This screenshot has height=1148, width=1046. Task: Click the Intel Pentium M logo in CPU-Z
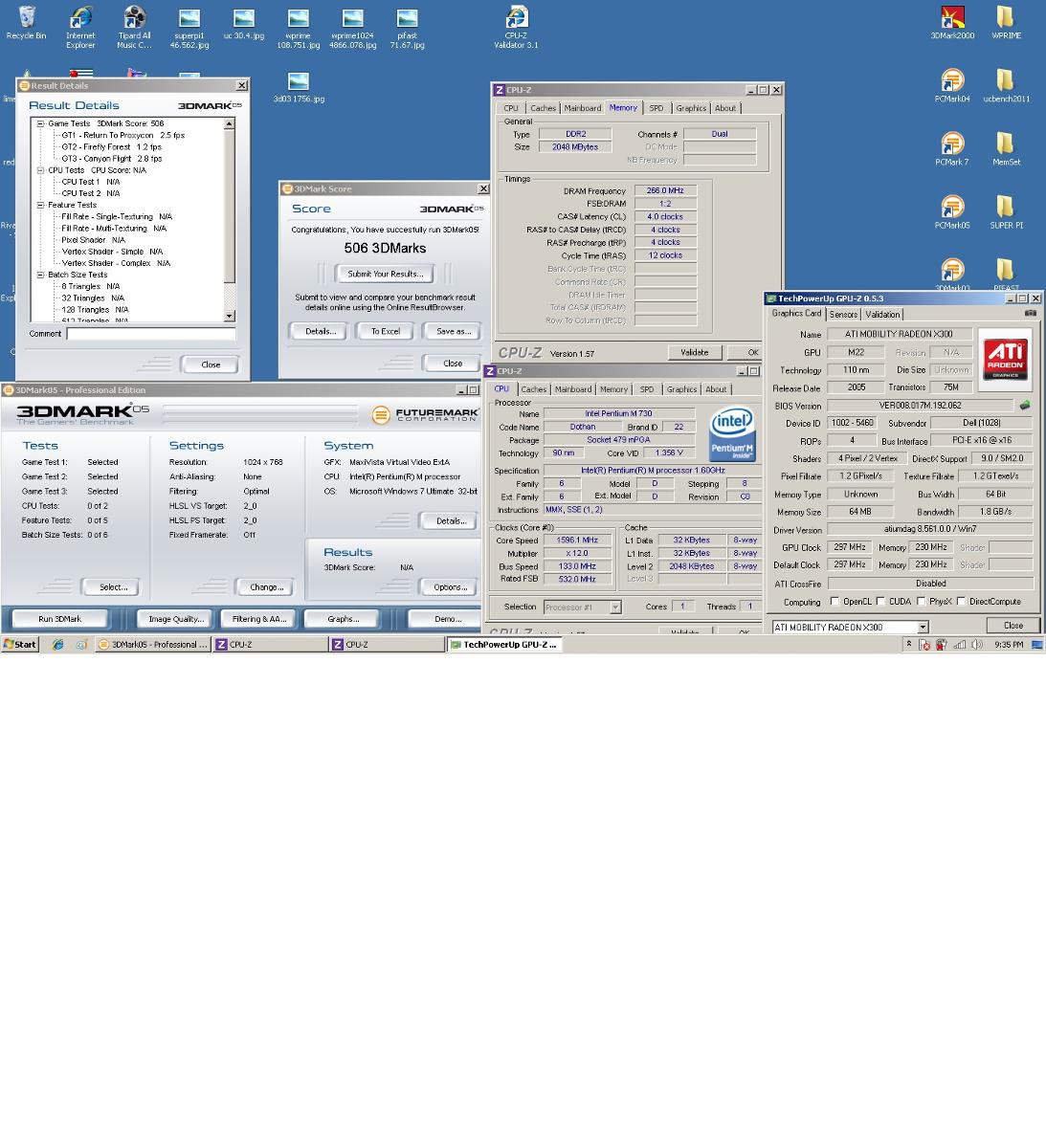(732, 434)
